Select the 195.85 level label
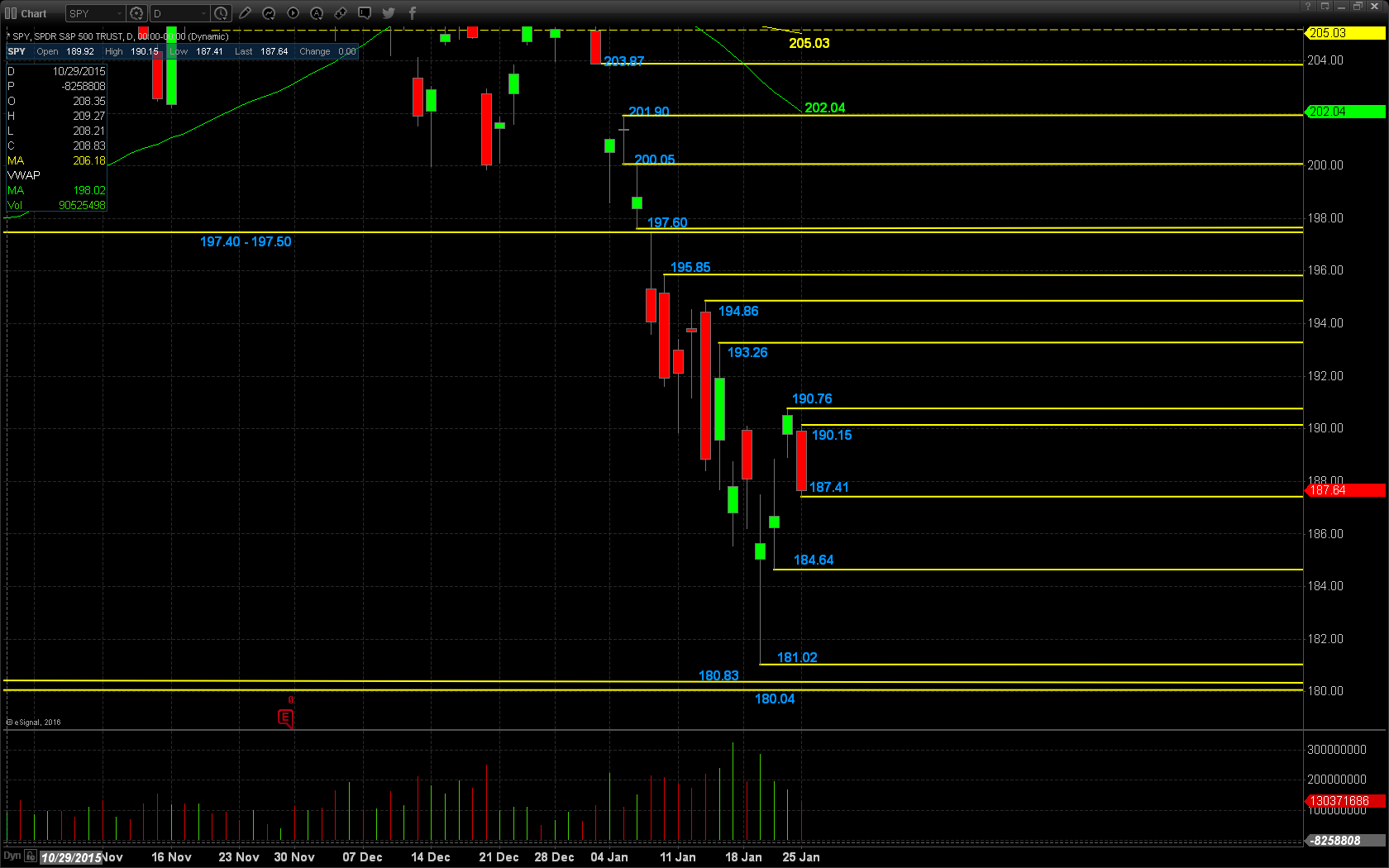The width and height of the screenshot is (1389, 868). click(x=690, y=267)
